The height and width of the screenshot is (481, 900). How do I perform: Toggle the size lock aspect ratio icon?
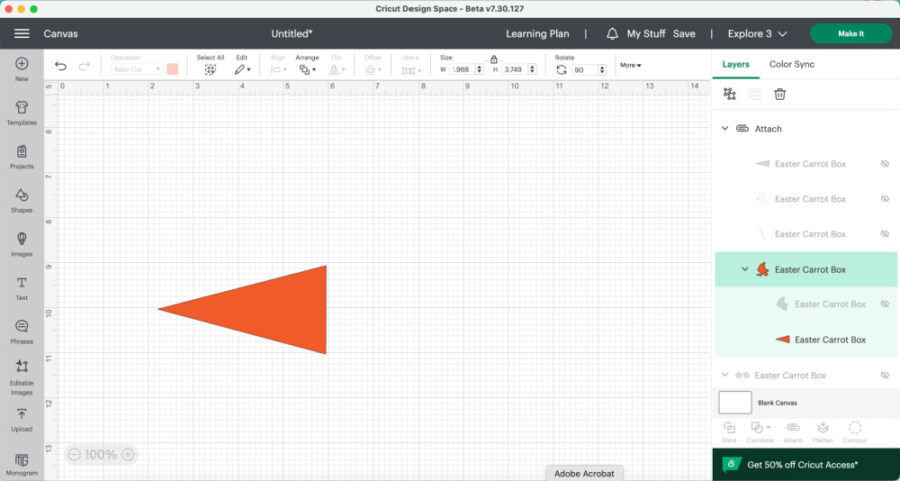coord(494,59)
